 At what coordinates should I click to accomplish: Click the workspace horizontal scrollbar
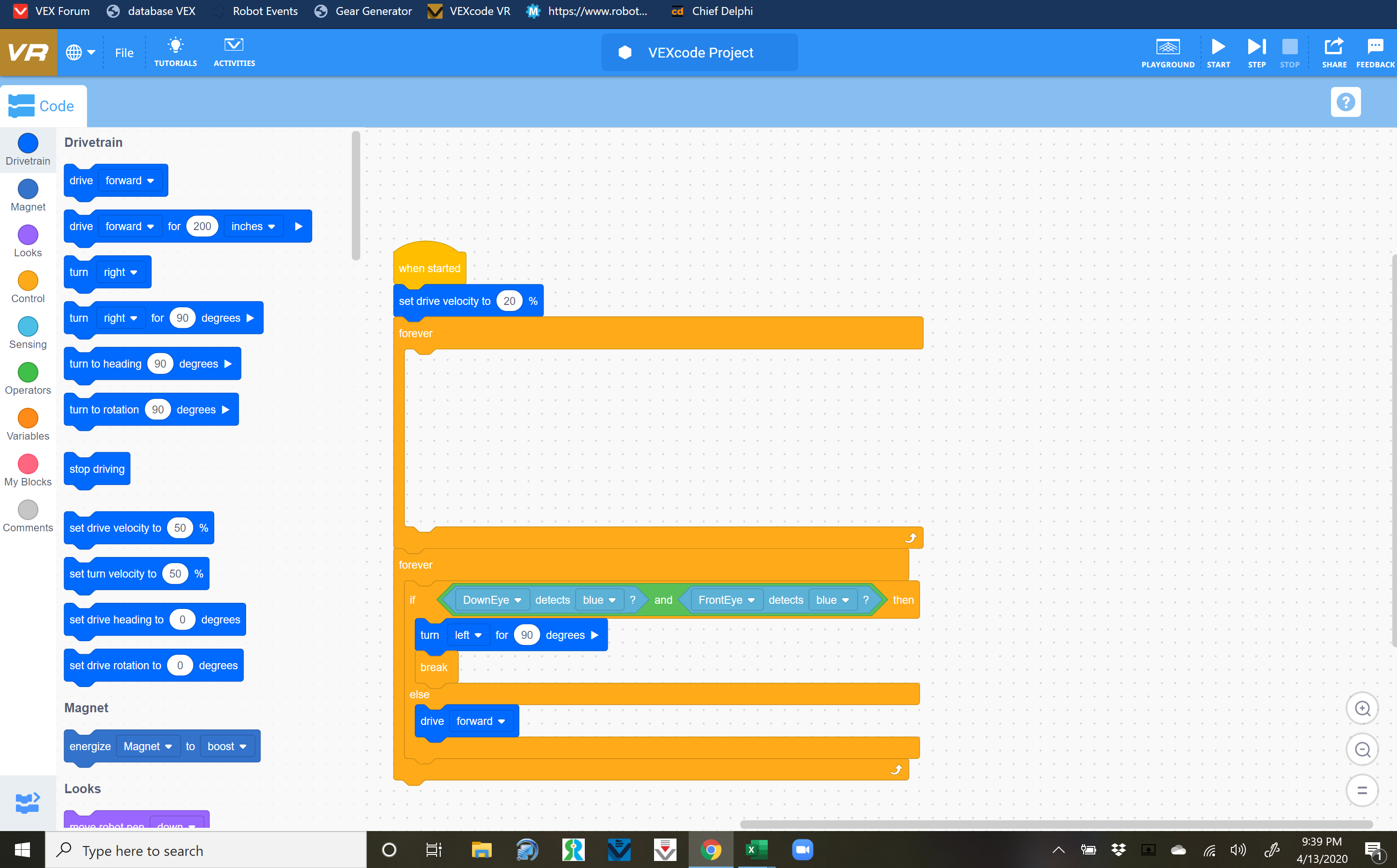coord(1056,825)
